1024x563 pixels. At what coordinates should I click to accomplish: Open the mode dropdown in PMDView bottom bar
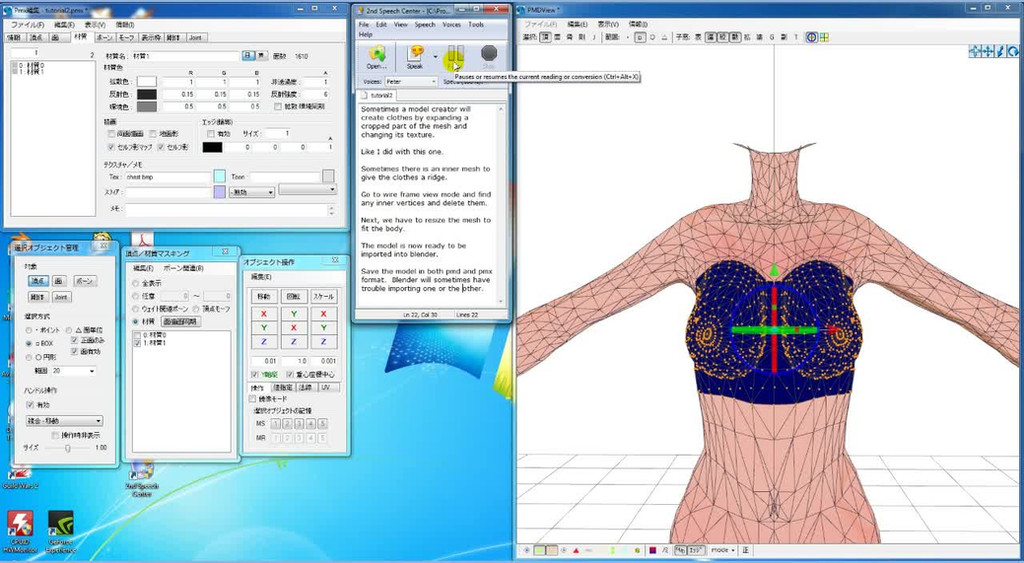coord(723,550)
